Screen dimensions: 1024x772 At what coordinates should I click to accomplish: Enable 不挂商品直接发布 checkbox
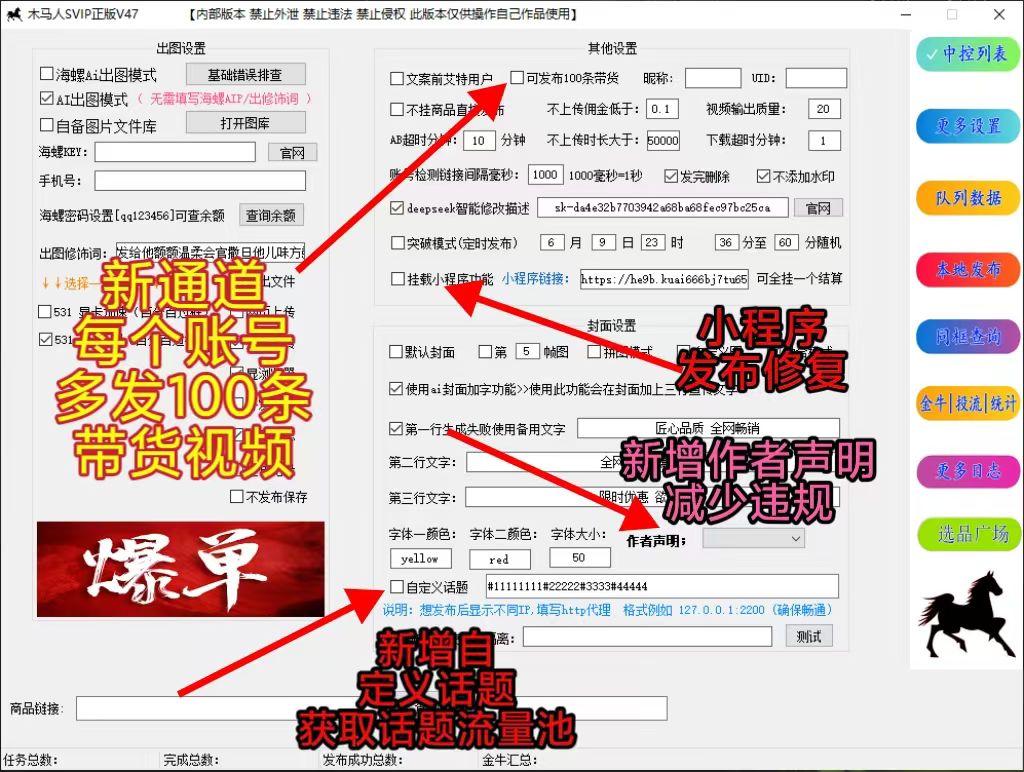pos(396,109)
